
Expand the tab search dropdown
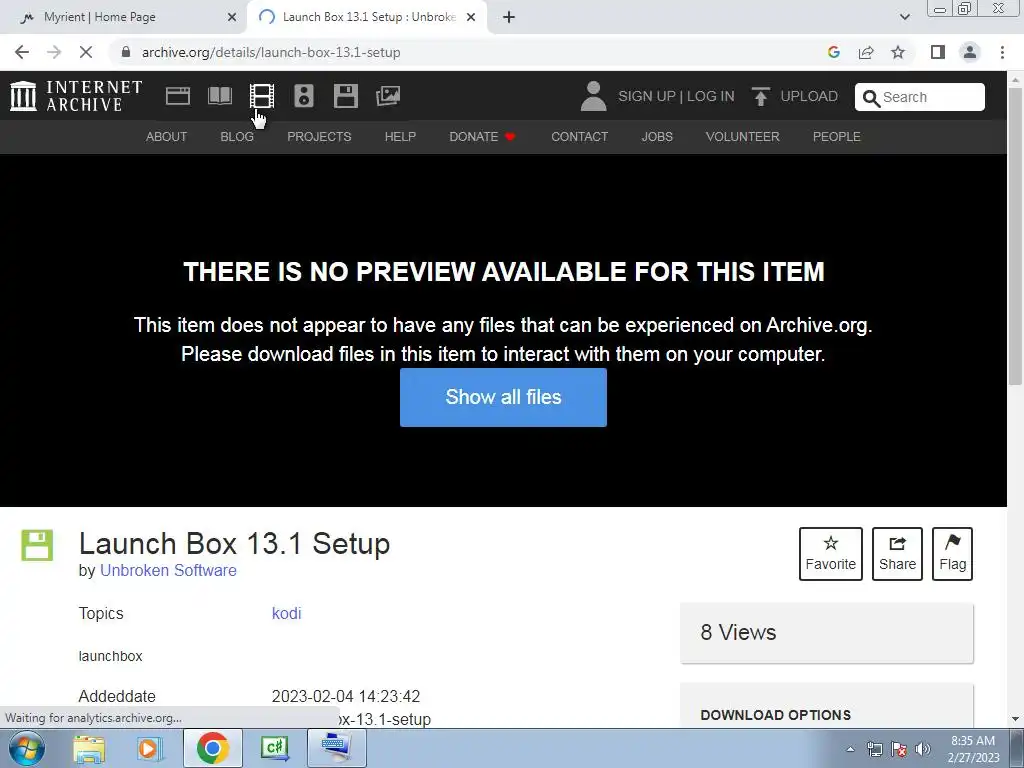(x=904, y=18)
